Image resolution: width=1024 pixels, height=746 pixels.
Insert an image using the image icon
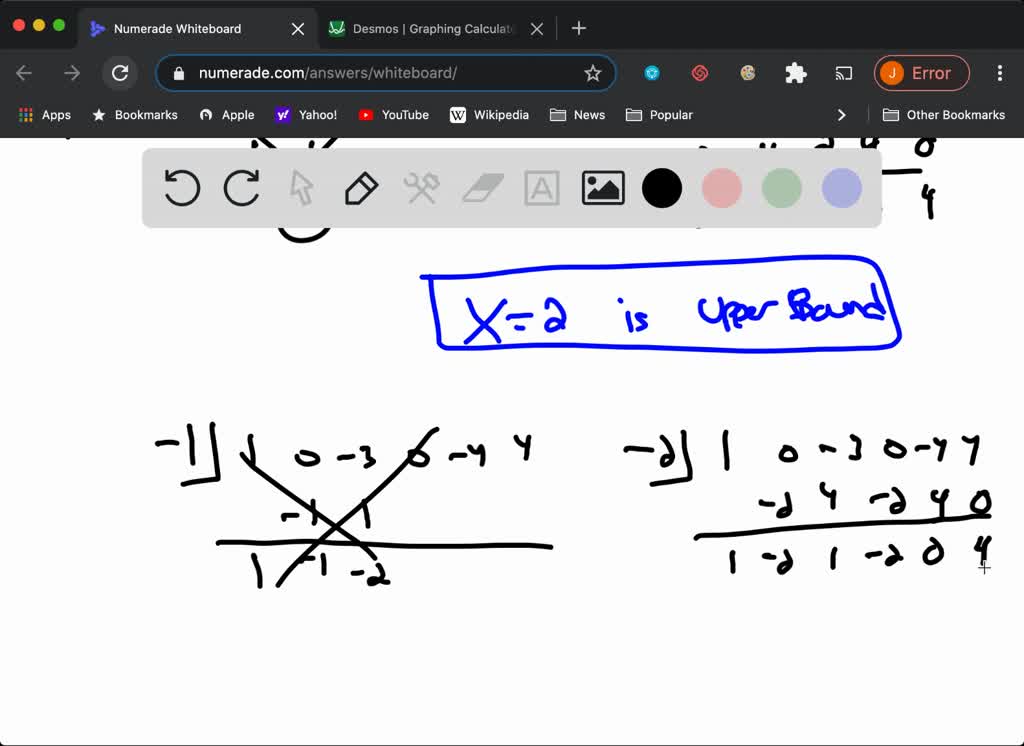coord(602,188)
